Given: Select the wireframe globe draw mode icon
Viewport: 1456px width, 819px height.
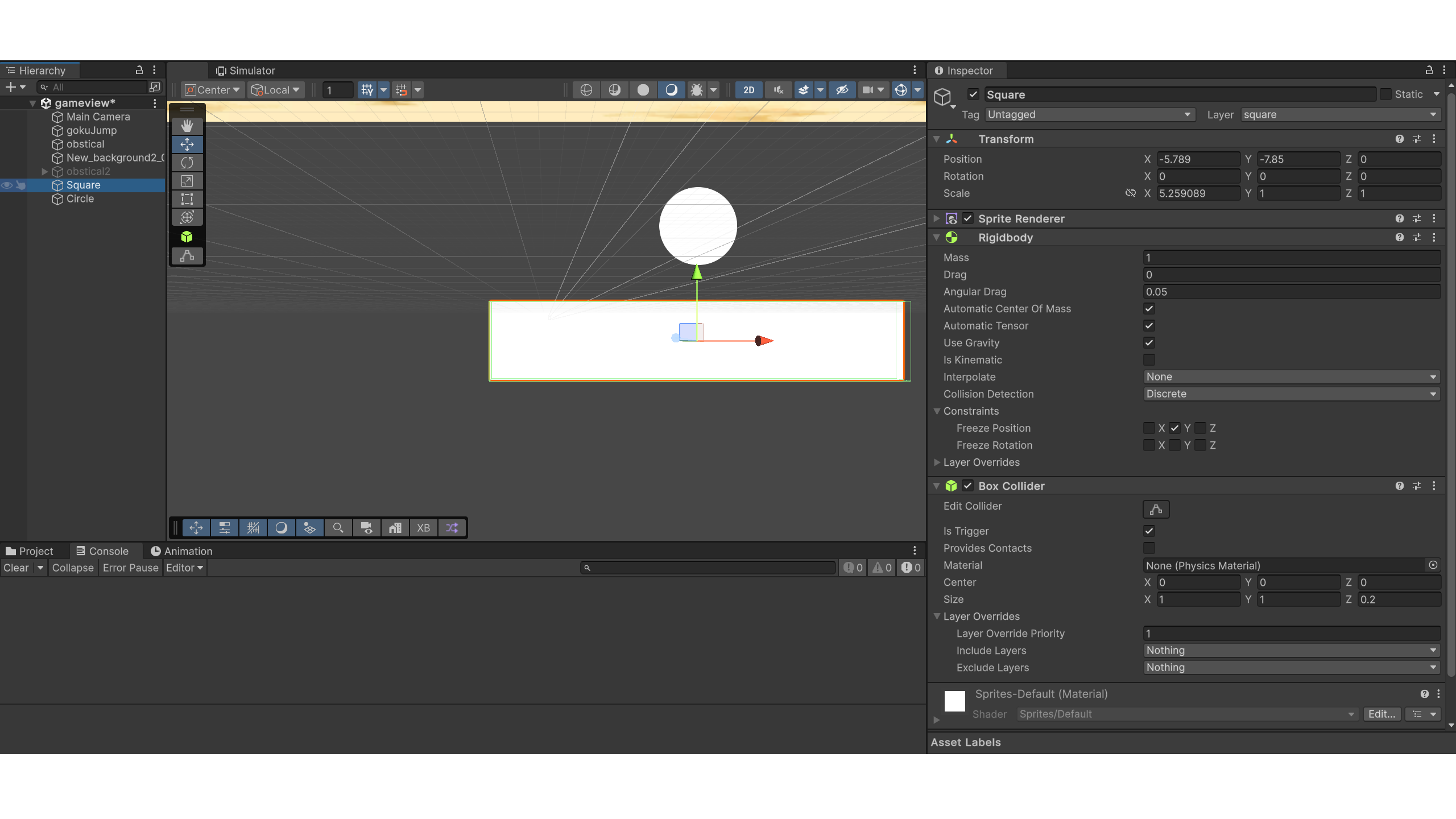Looking at the screenshot, I should (586, 90).
